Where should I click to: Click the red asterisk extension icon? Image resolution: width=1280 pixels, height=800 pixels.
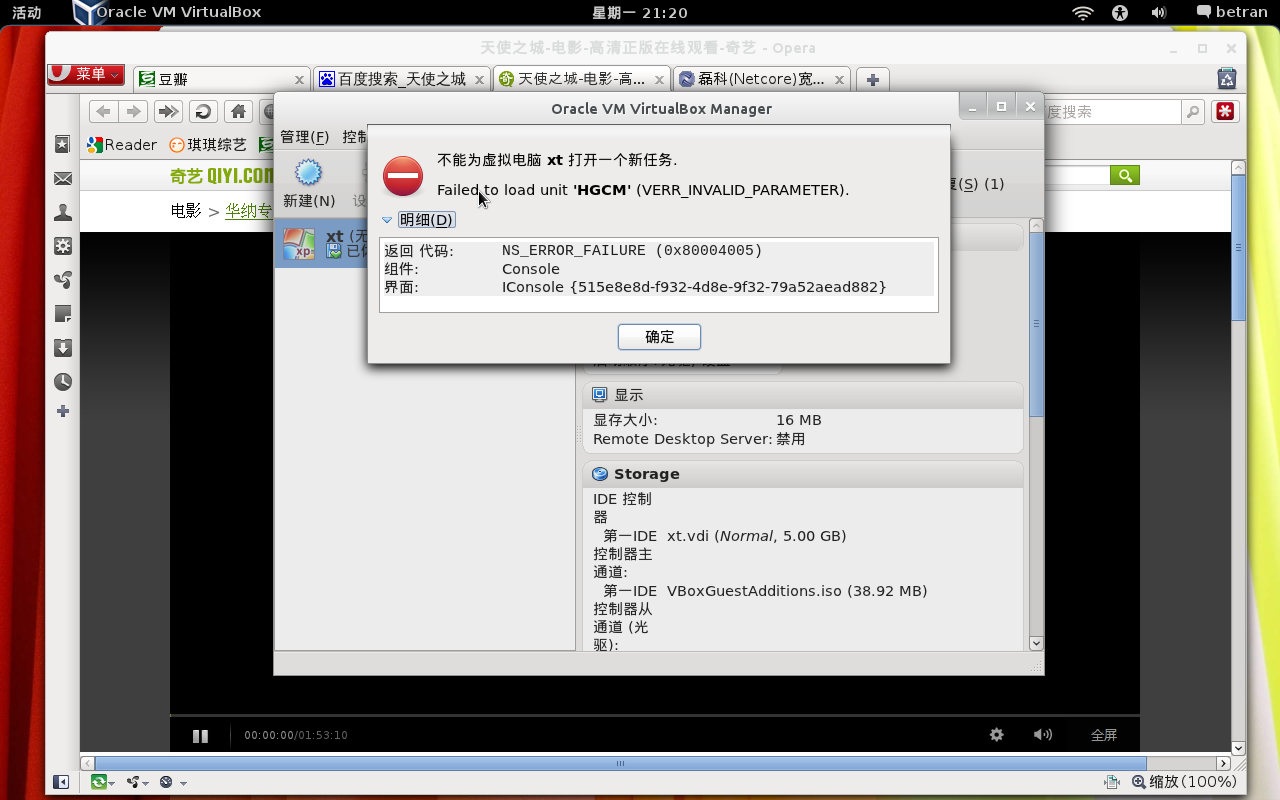point(1223,112)
